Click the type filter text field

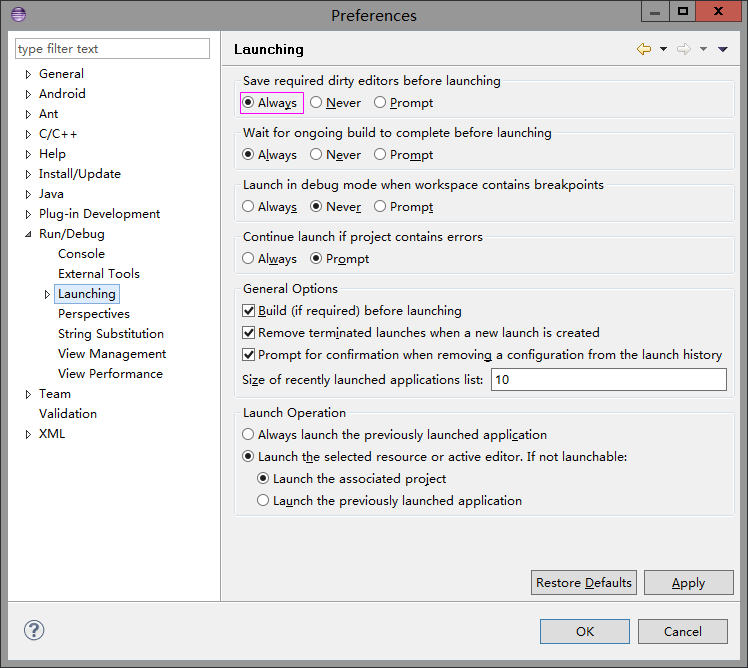tap(112, 49)
